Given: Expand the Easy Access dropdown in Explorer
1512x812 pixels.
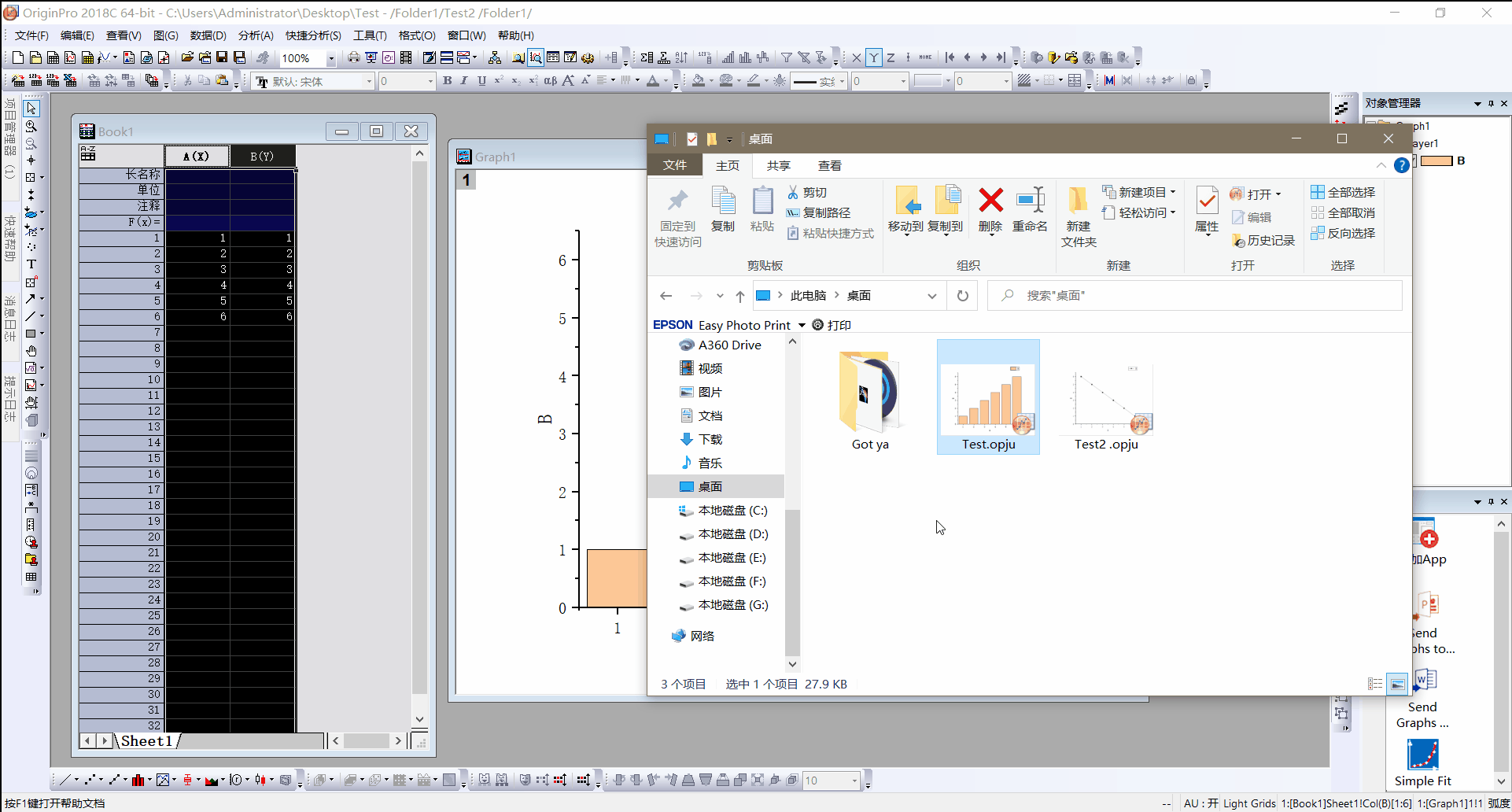Looking at the screenshot, I should point(1173,212).
